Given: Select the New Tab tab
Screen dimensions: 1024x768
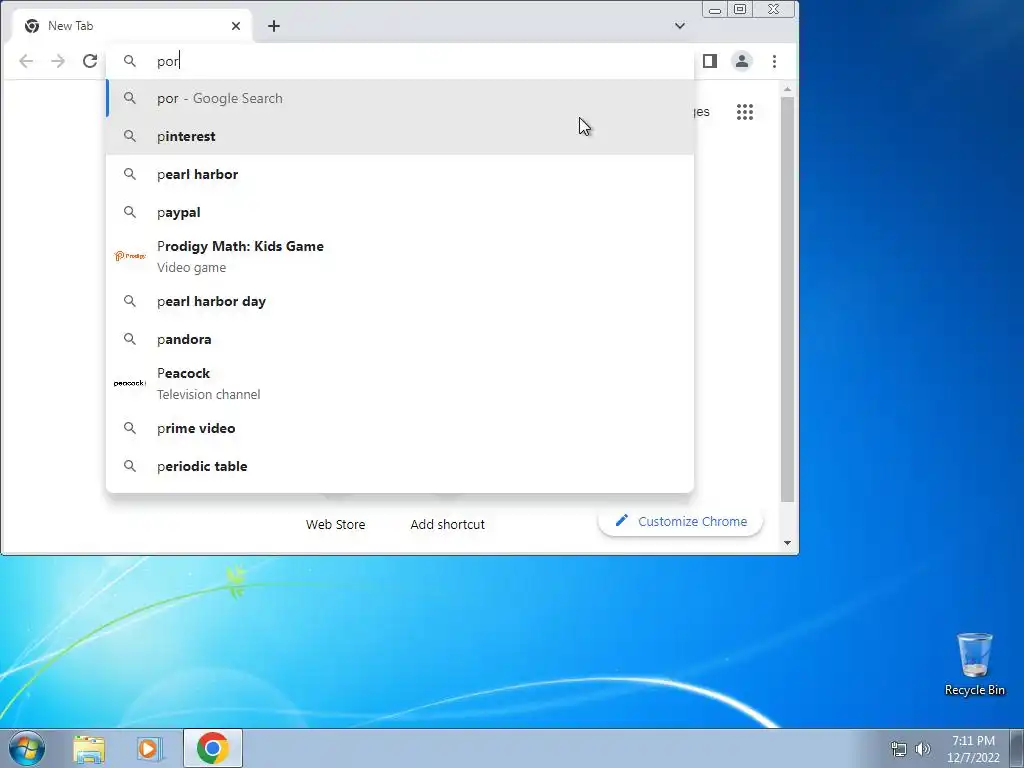Looking at the screenshot, I should point(133,26).
